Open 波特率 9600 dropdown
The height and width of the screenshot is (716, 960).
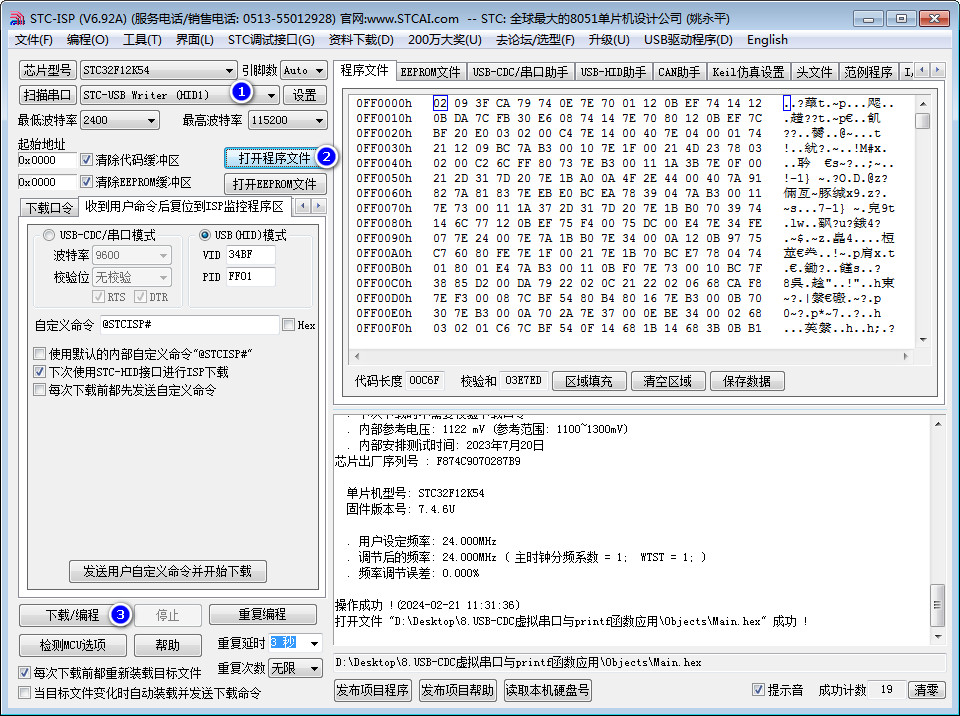click(163, 255)
